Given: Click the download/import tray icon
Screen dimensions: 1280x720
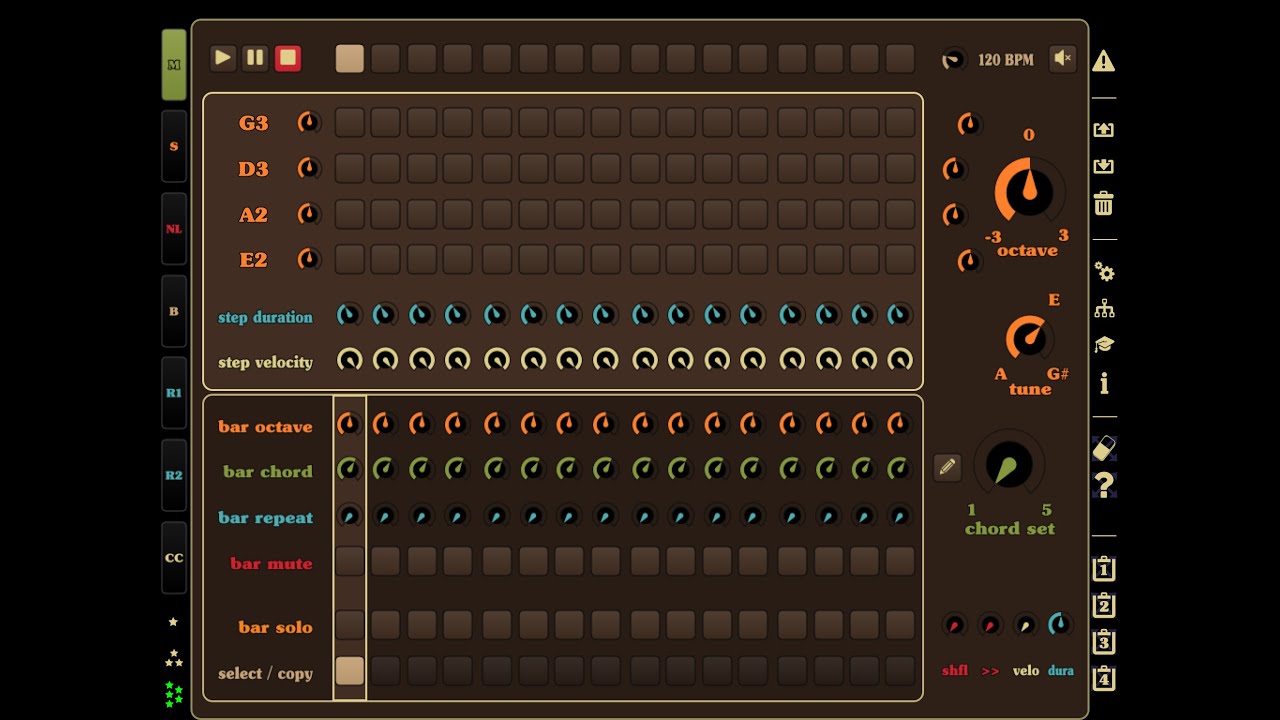Looking at the screenshot, I should pos(1104,166).
